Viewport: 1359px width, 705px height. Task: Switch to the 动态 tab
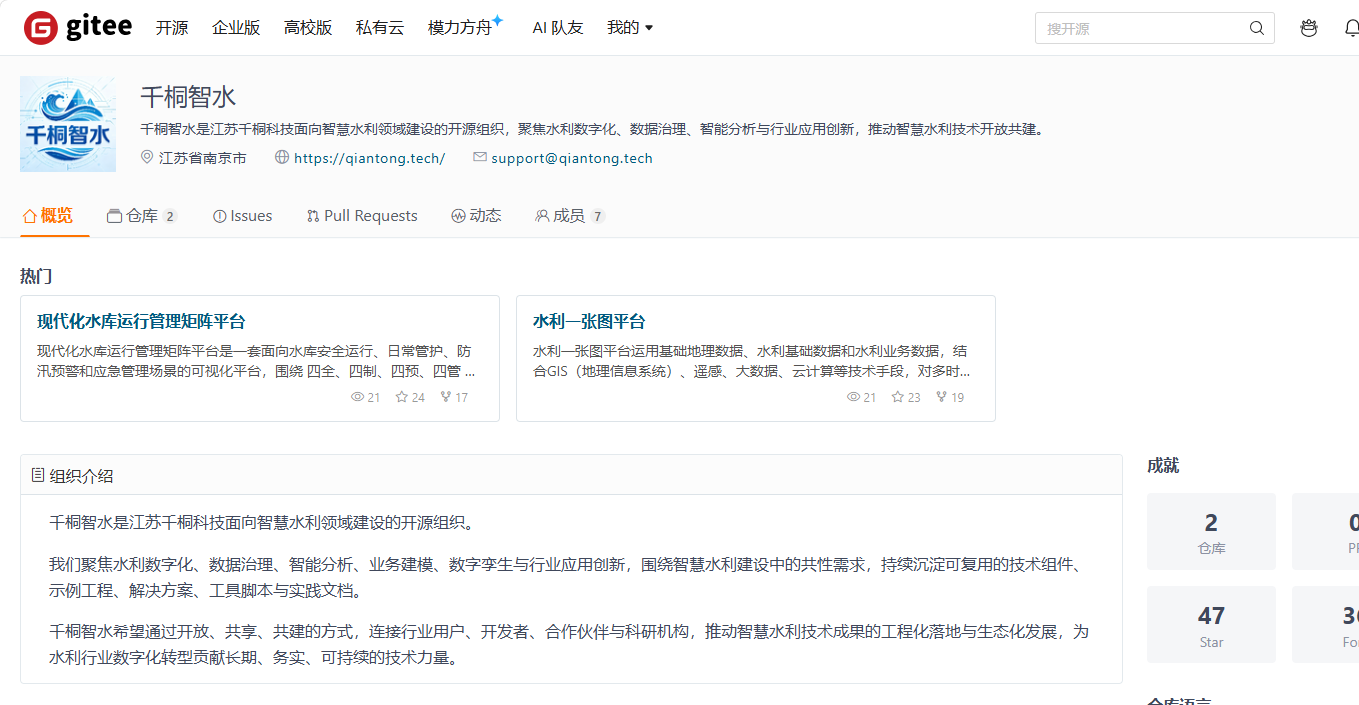click(476, 216)
